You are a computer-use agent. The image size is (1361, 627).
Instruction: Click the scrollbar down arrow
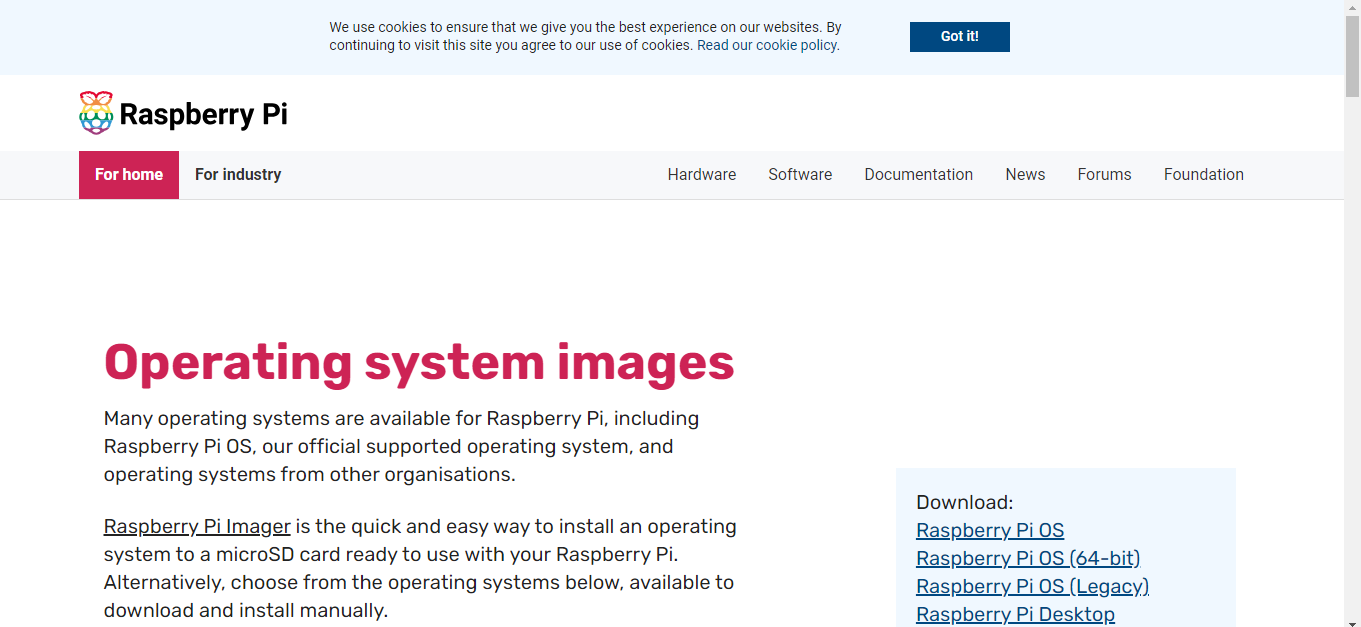point(1352,618)
